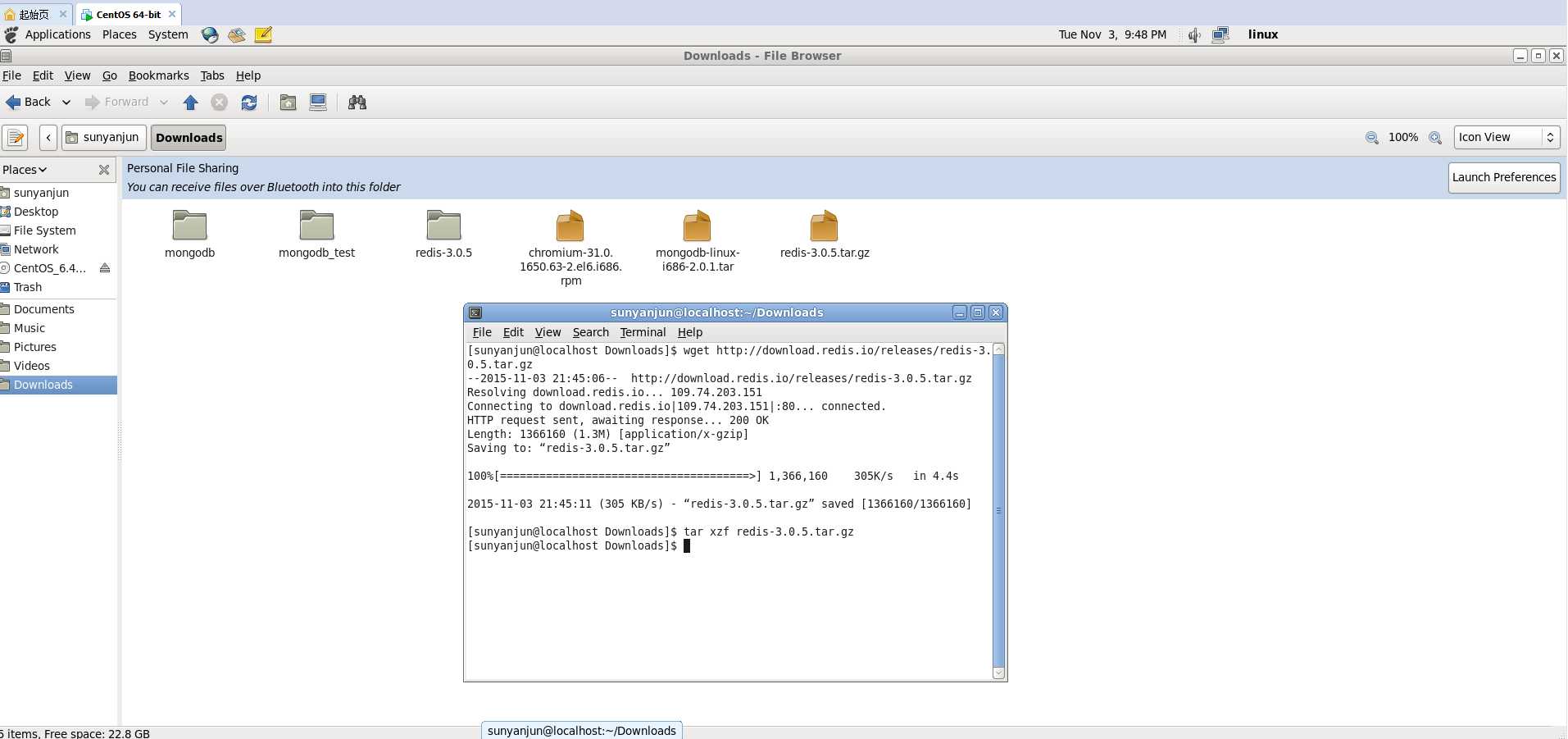Image resolution: width=1568 pixels, height=739 pixels.
Task: Open the File menu in File Browser
Action: click(x=11, y=75)
